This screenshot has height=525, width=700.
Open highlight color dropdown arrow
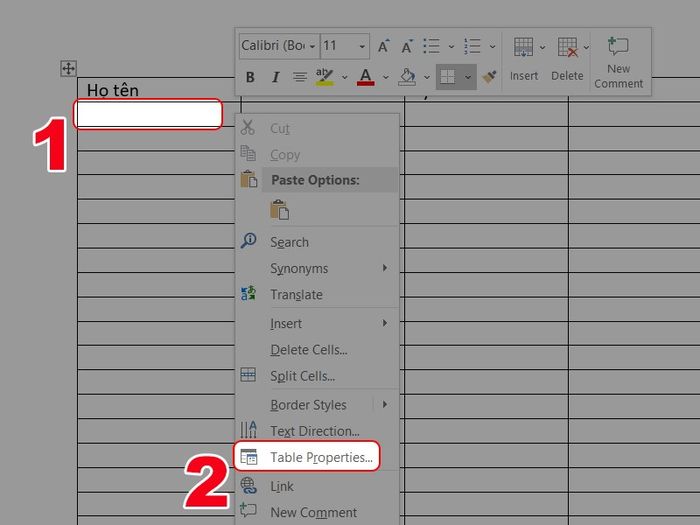tap(345, 77)
